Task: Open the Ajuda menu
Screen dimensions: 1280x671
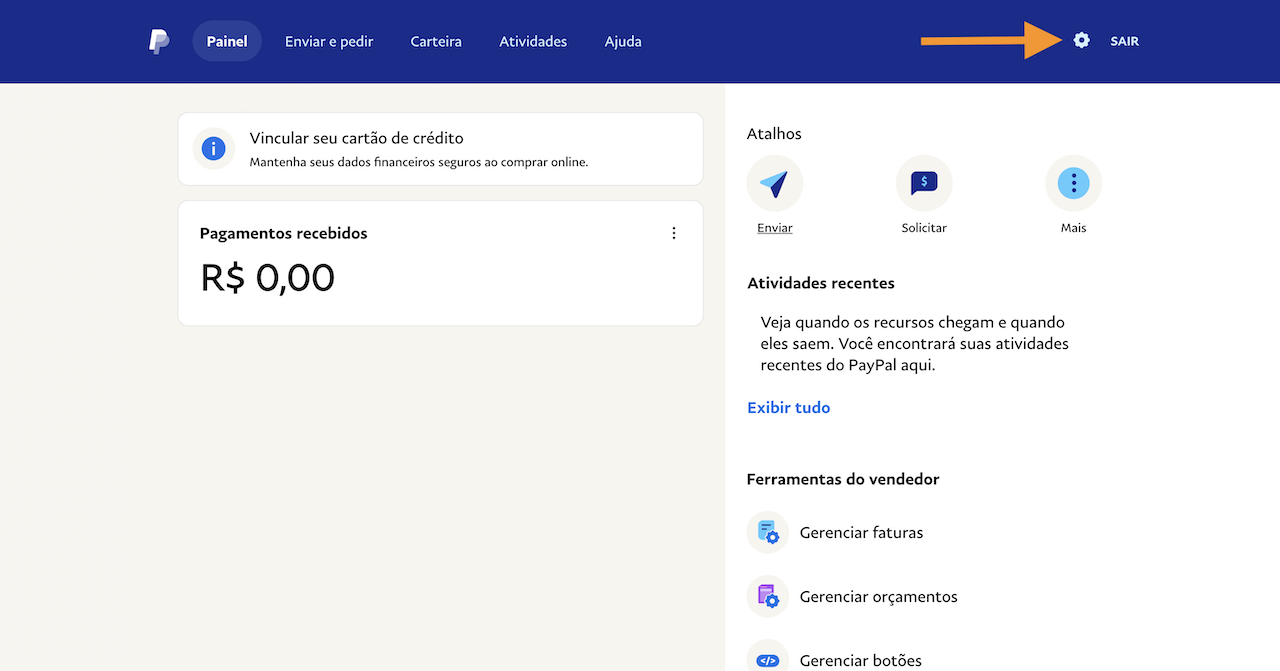Action: [623, 41]
